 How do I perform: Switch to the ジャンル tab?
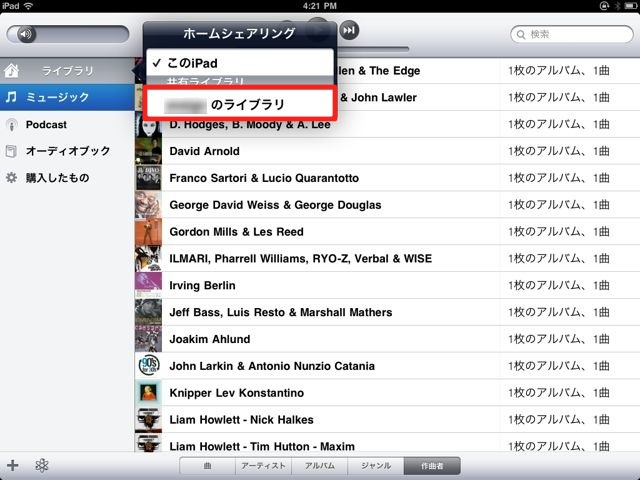point(376,466)
